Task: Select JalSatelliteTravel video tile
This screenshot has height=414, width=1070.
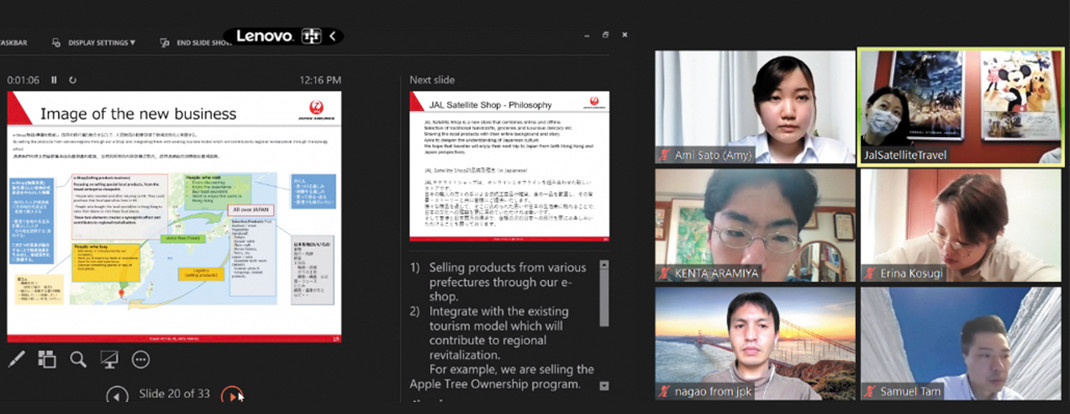Action: [961, 107]
